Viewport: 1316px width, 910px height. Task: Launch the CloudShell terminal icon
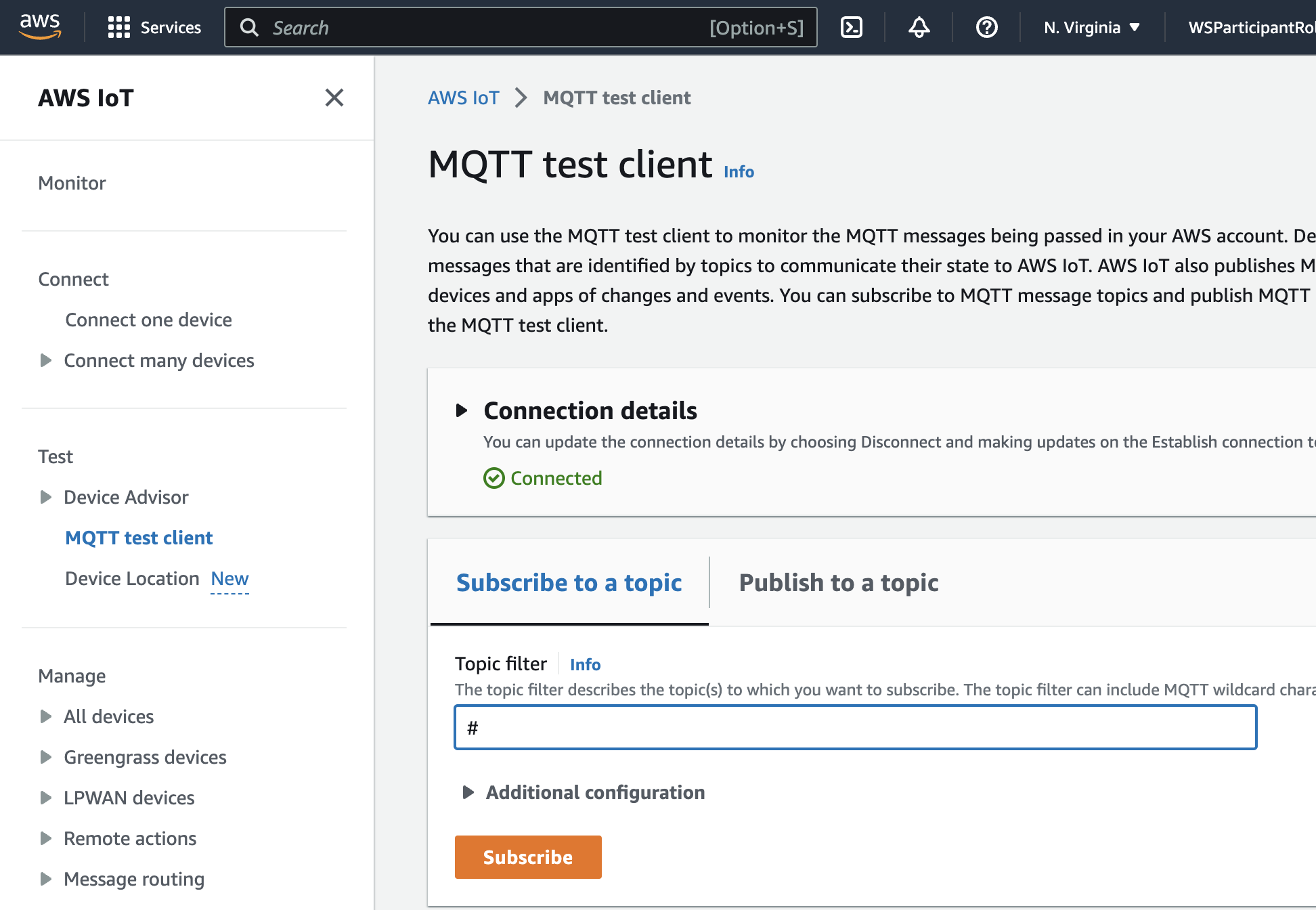pyautogui.click(x=851, y=27)
